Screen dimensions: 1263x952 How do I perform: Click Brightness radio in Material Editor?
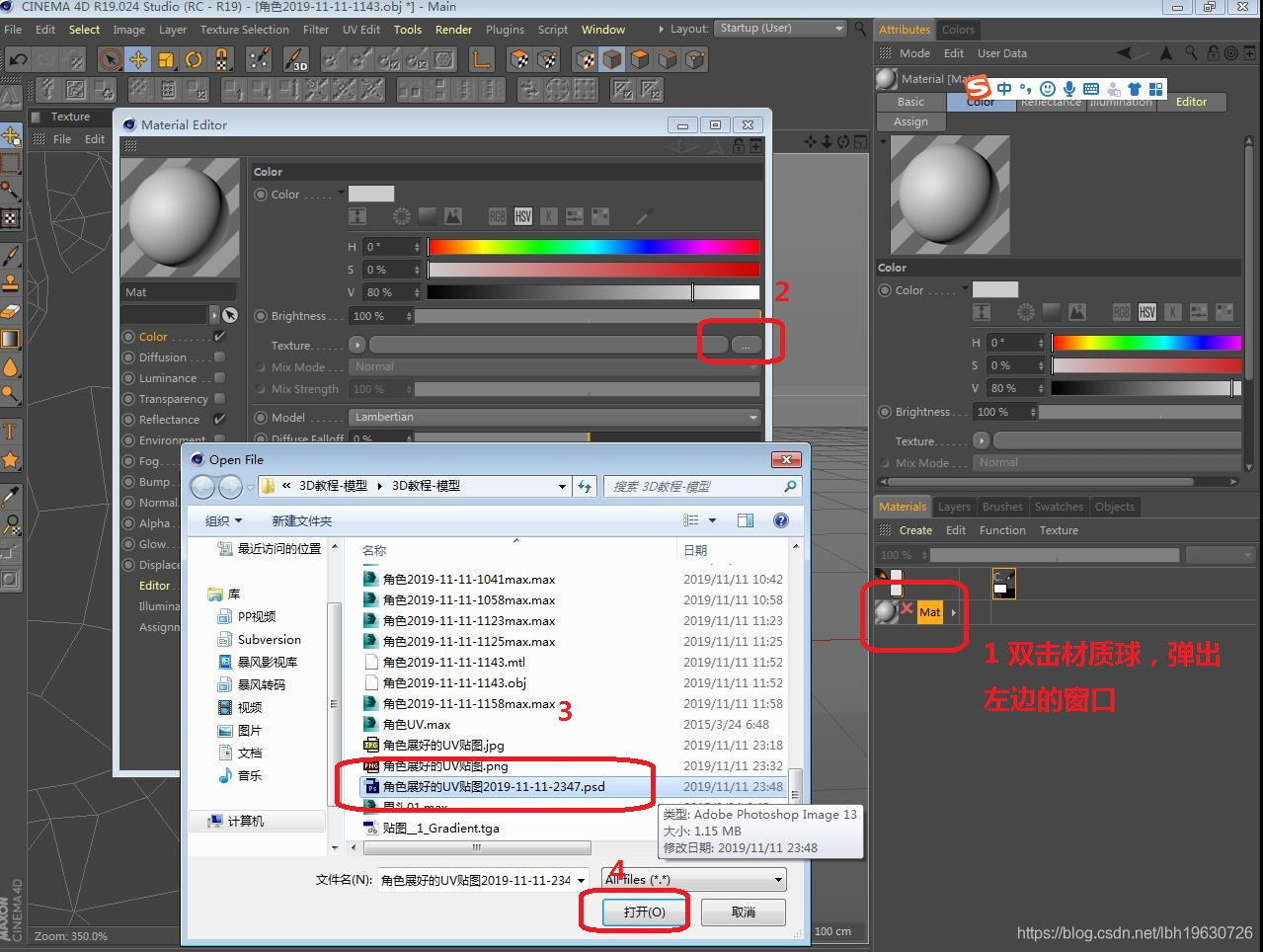(x=262, y=316)
